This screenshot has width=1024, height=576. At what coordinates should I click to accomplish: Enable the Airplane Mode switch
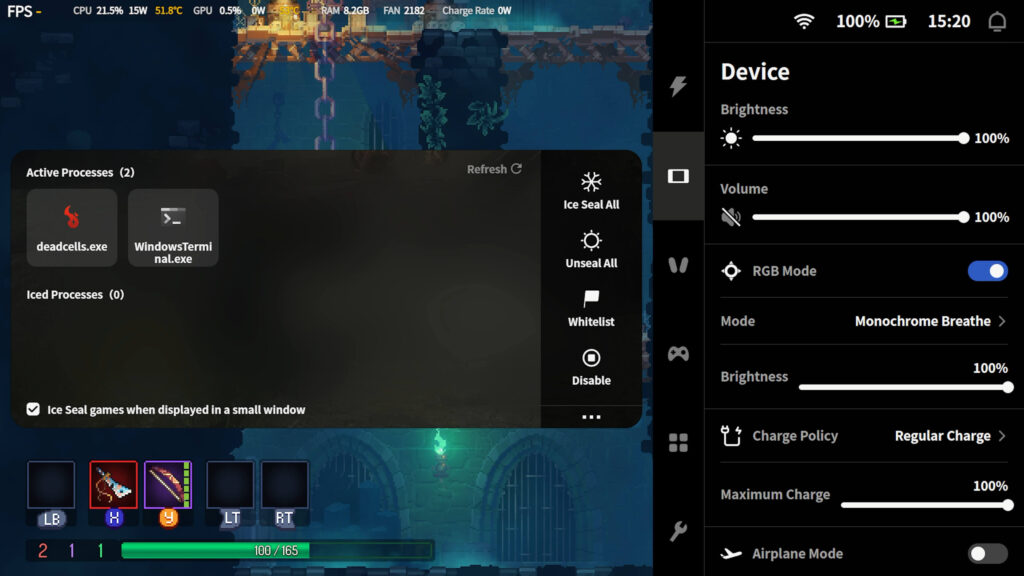[x=987, y=554]
